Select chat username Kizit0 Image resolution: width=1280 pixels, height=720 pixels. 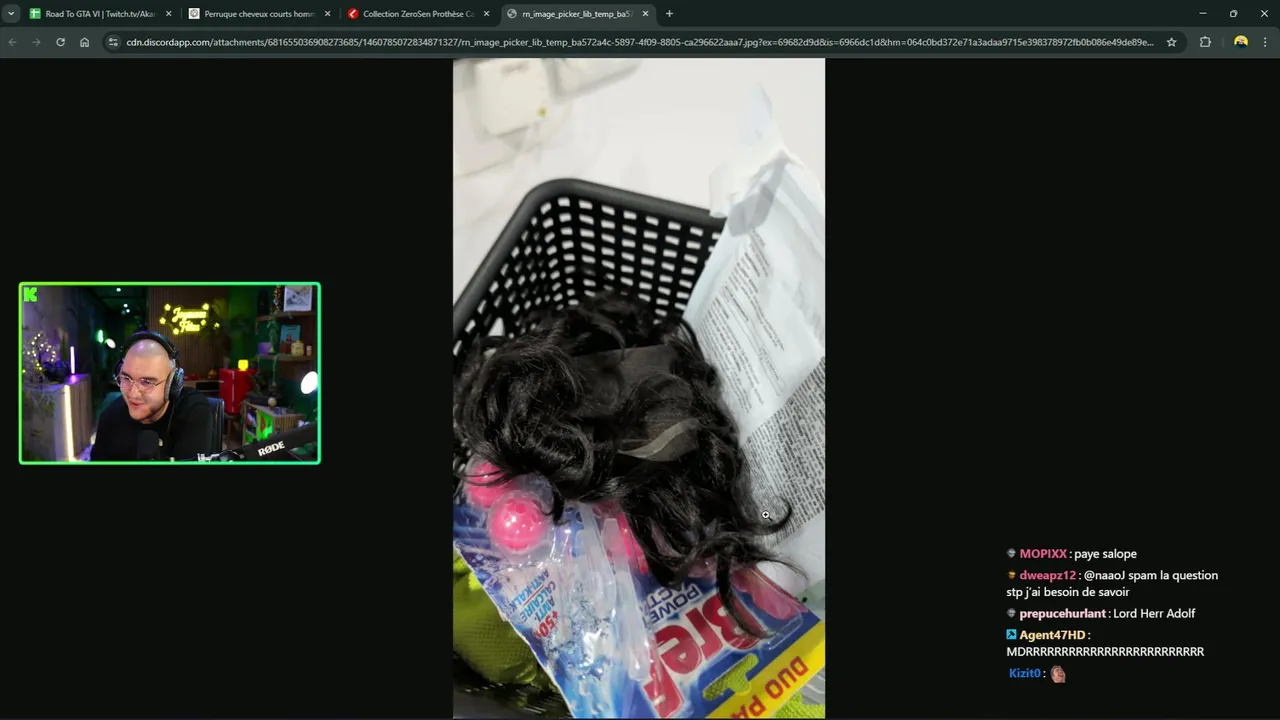(1025, 674)
